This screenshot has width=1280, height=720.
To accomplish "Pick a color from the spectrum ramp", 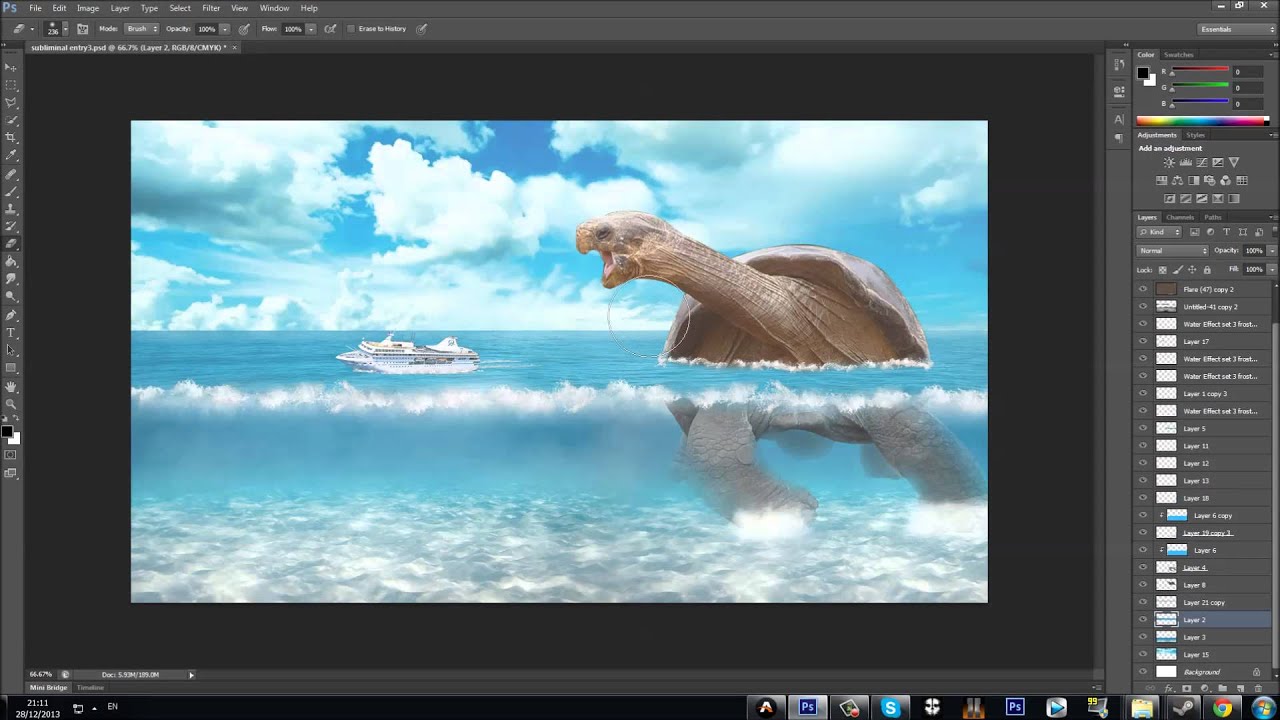I will (x=1202, y=122).
